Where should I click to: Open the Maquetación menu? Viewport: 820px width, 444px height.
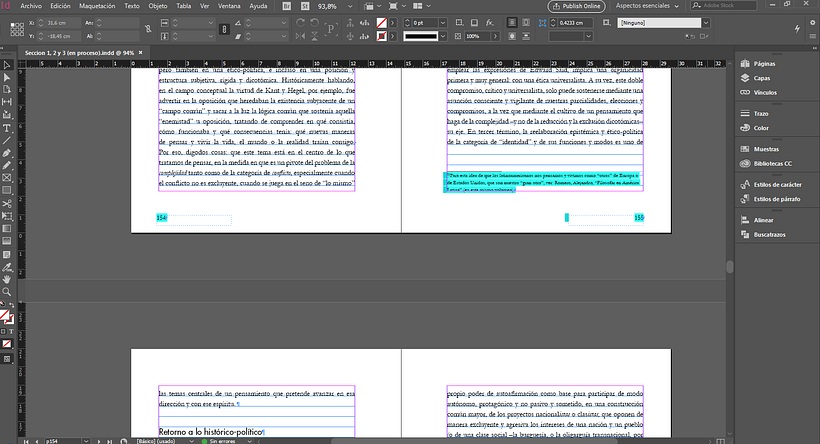[x=97, y=6]
